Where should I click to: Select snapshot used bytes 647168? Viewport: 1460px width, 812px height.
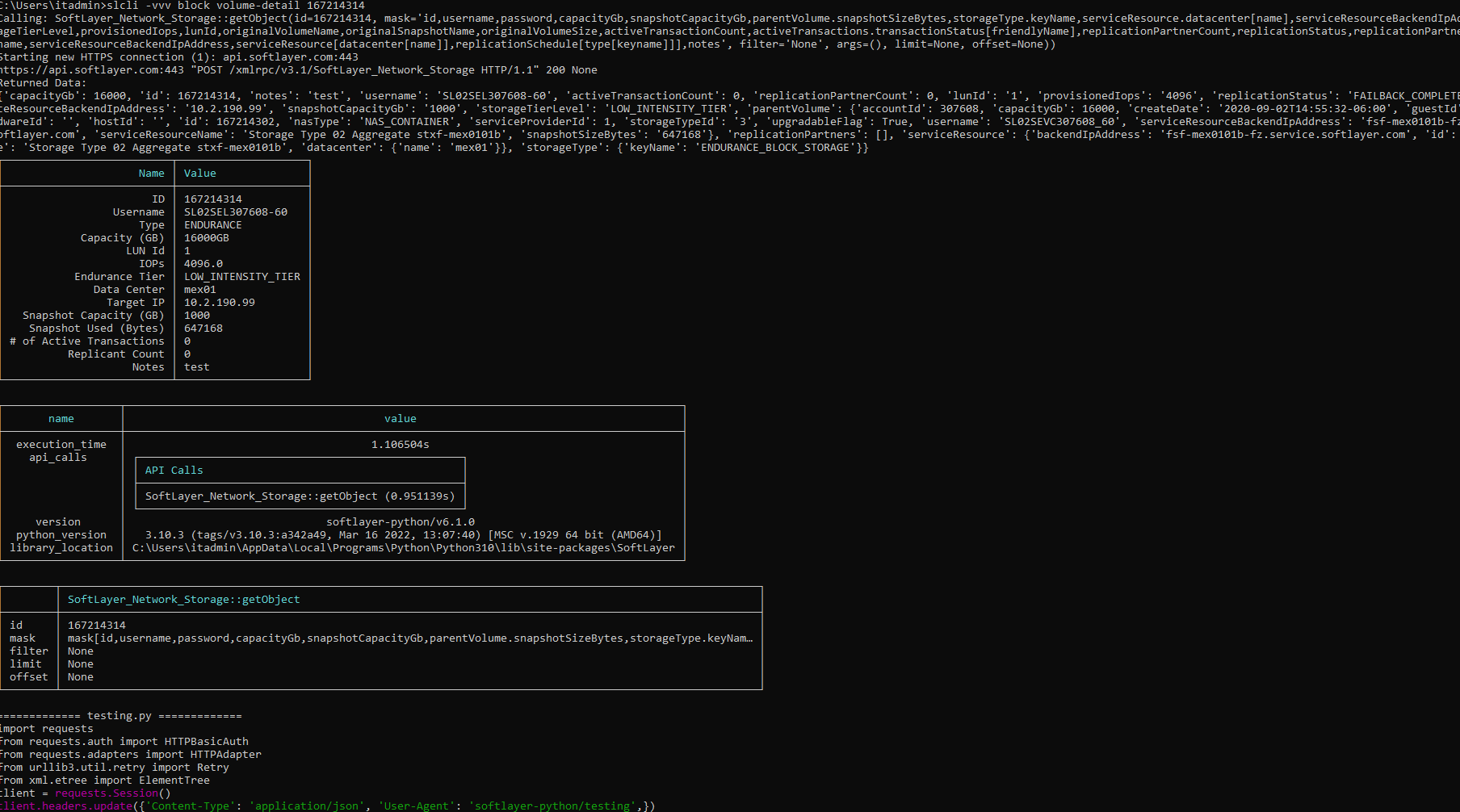(203, 329)
